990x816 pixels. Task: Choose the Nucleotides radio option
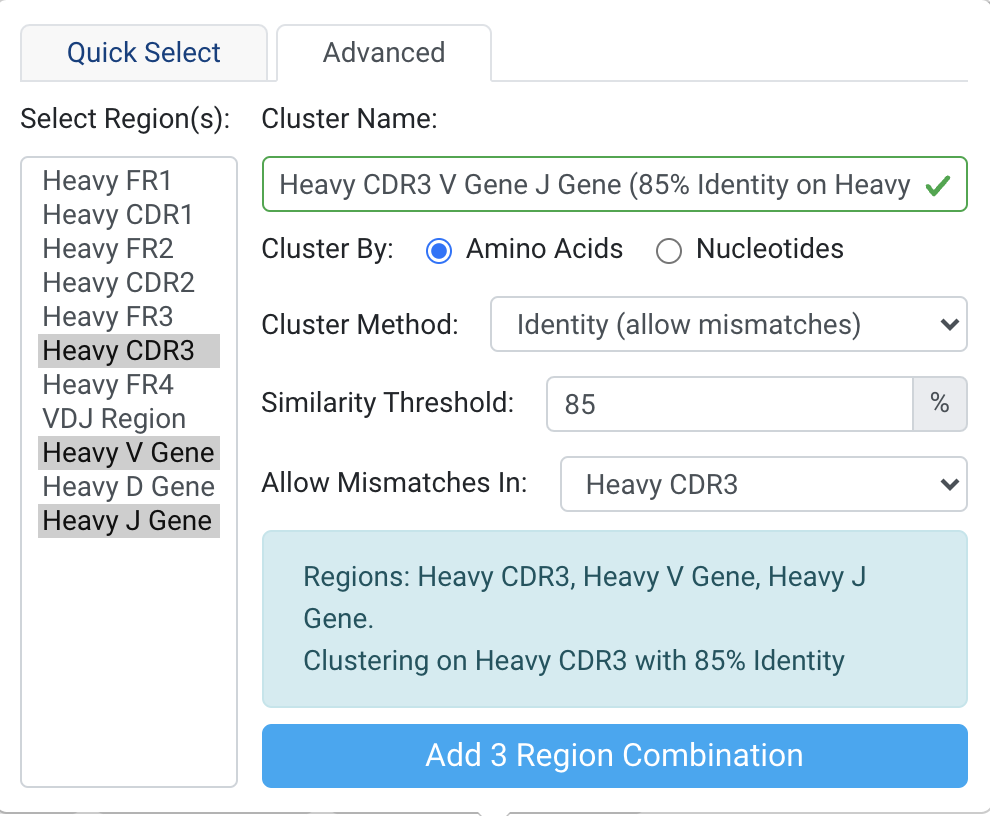[668, 250]
